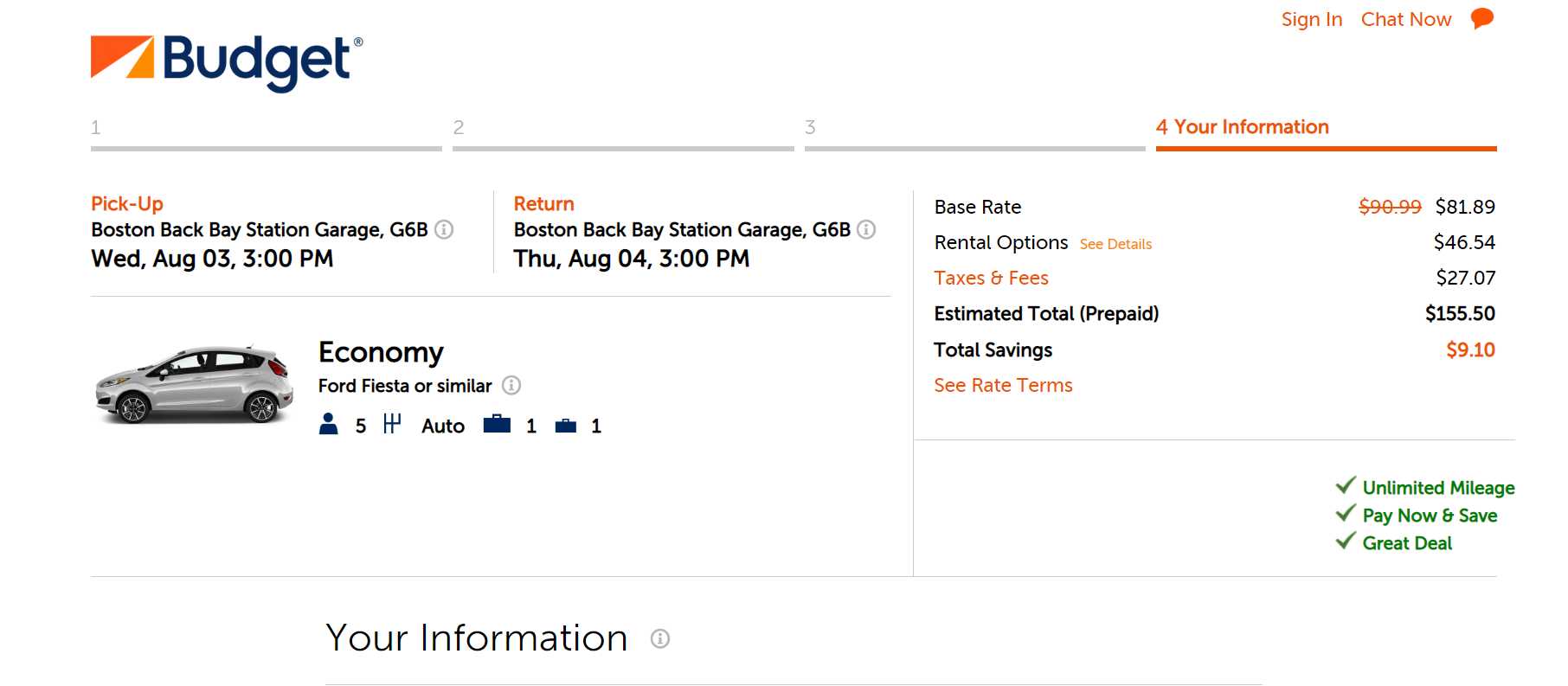Click the Pick-Up location info icon
This screenshot has height=686, width=1568.
(444, 229)
